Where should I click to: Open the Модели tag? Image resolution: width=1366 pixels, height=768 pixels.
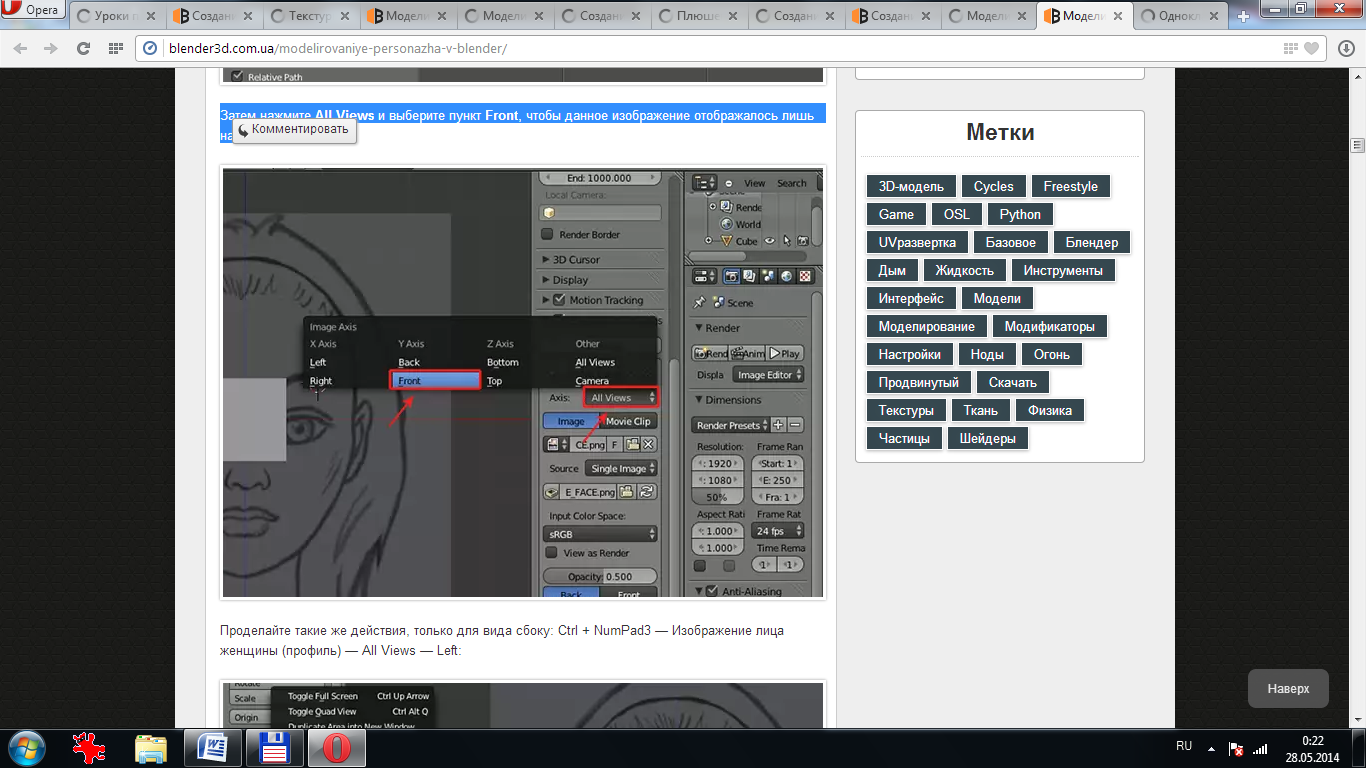(x=997, y=298)
